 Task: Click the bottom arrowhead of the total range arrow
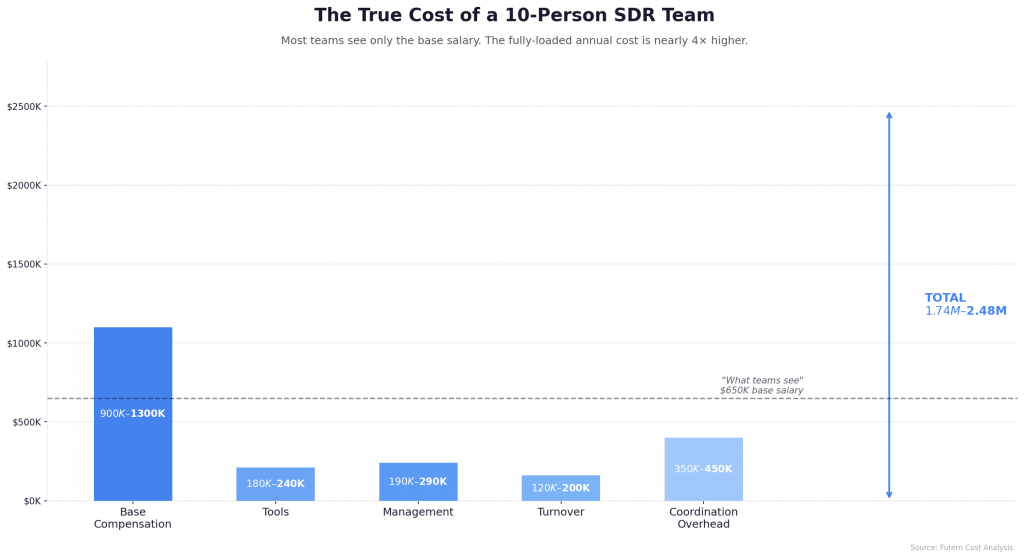coord(889,494)
